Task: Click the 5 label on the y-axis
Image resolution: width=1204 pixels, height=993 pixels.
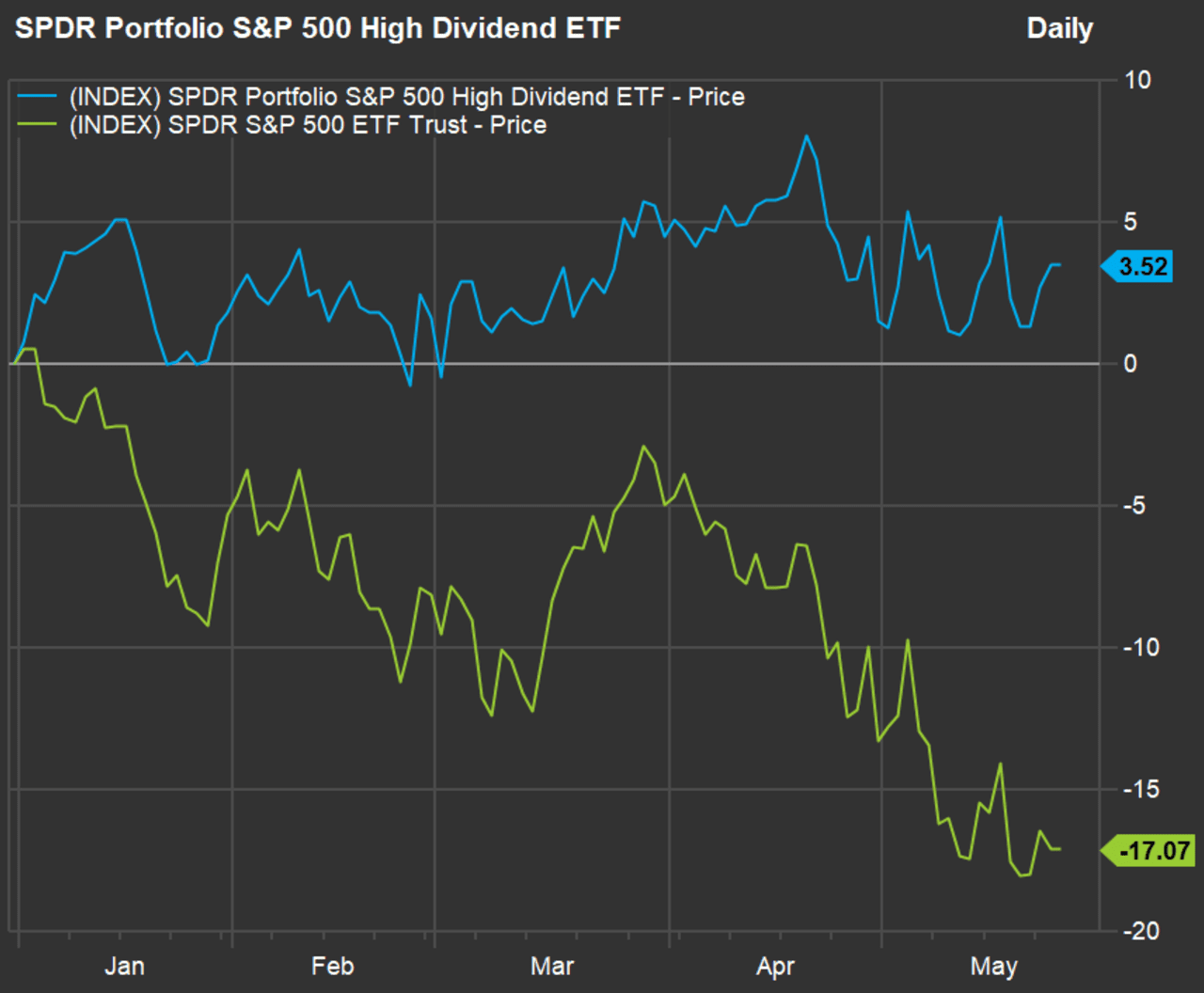Action: [x=1131, y=222]
